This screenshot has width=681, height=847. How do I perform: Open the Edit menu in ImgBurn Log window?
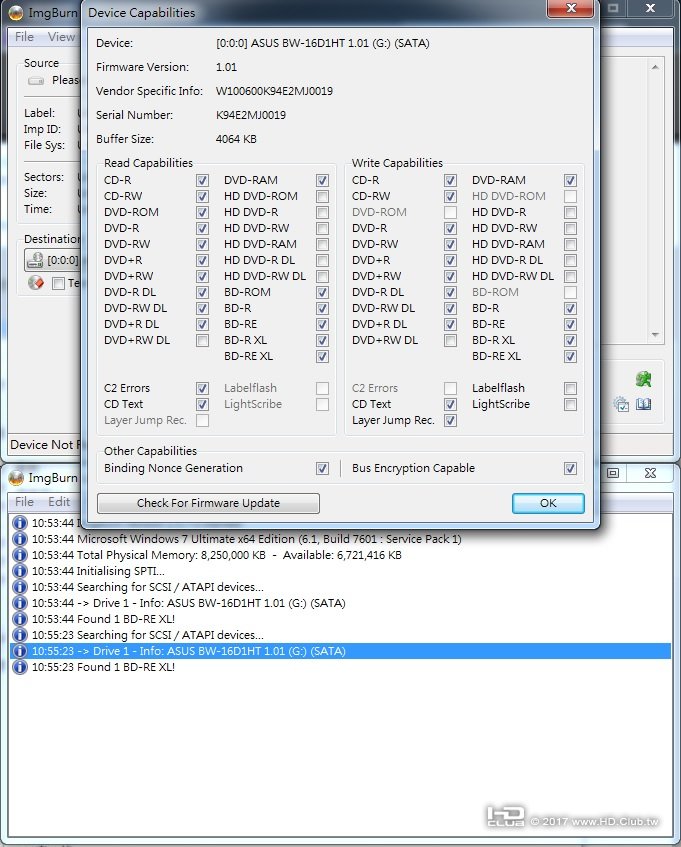[x=59, y=502]
